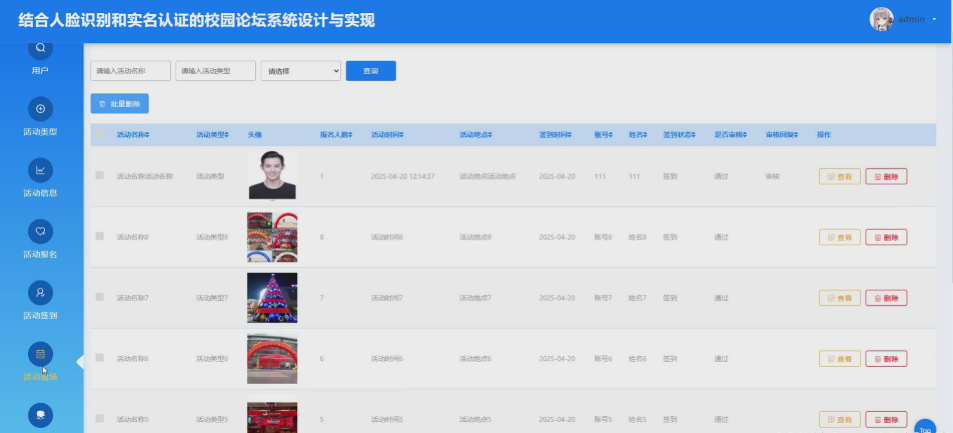953x433 pixels.
Task: Click 查看 for the 活动名称6 row
Action: 840,359
